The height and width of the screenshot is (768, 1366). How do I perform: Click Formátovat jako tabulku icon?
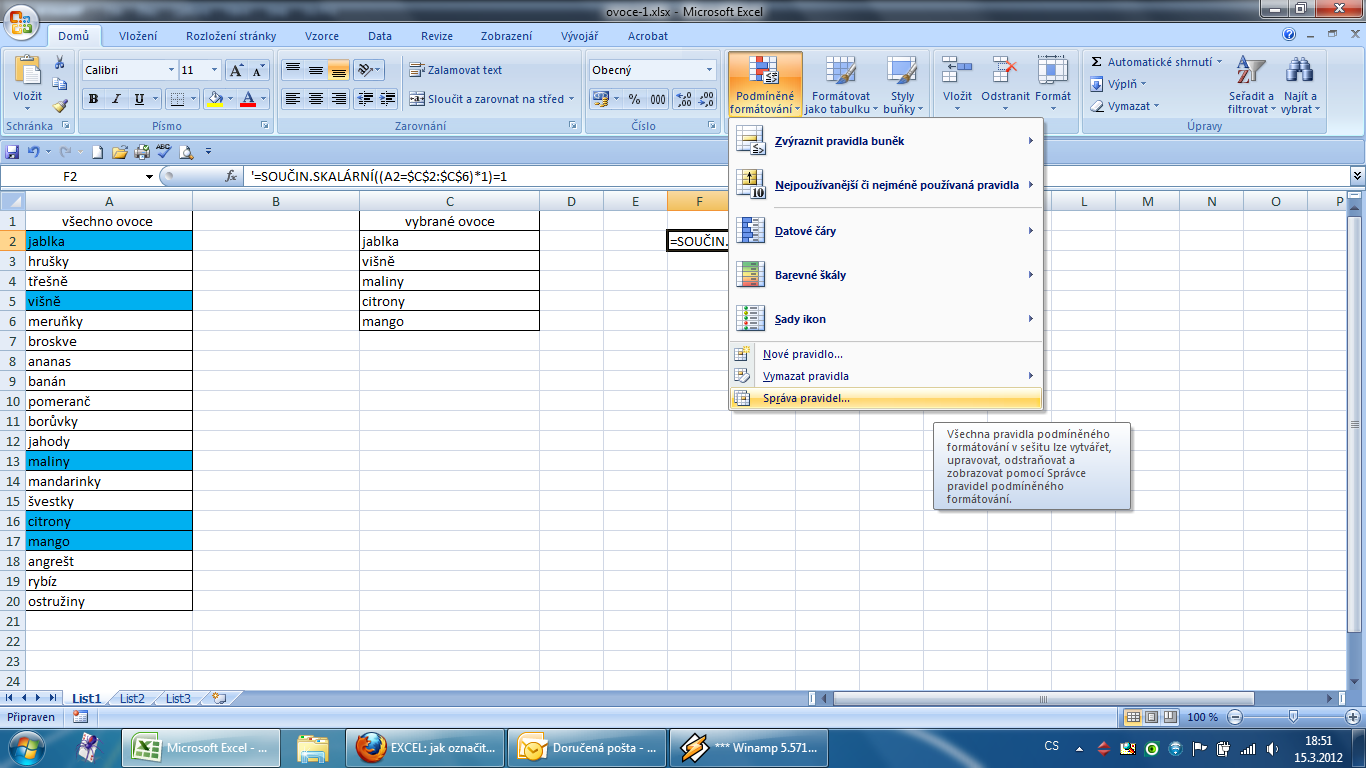click(840, 85)
